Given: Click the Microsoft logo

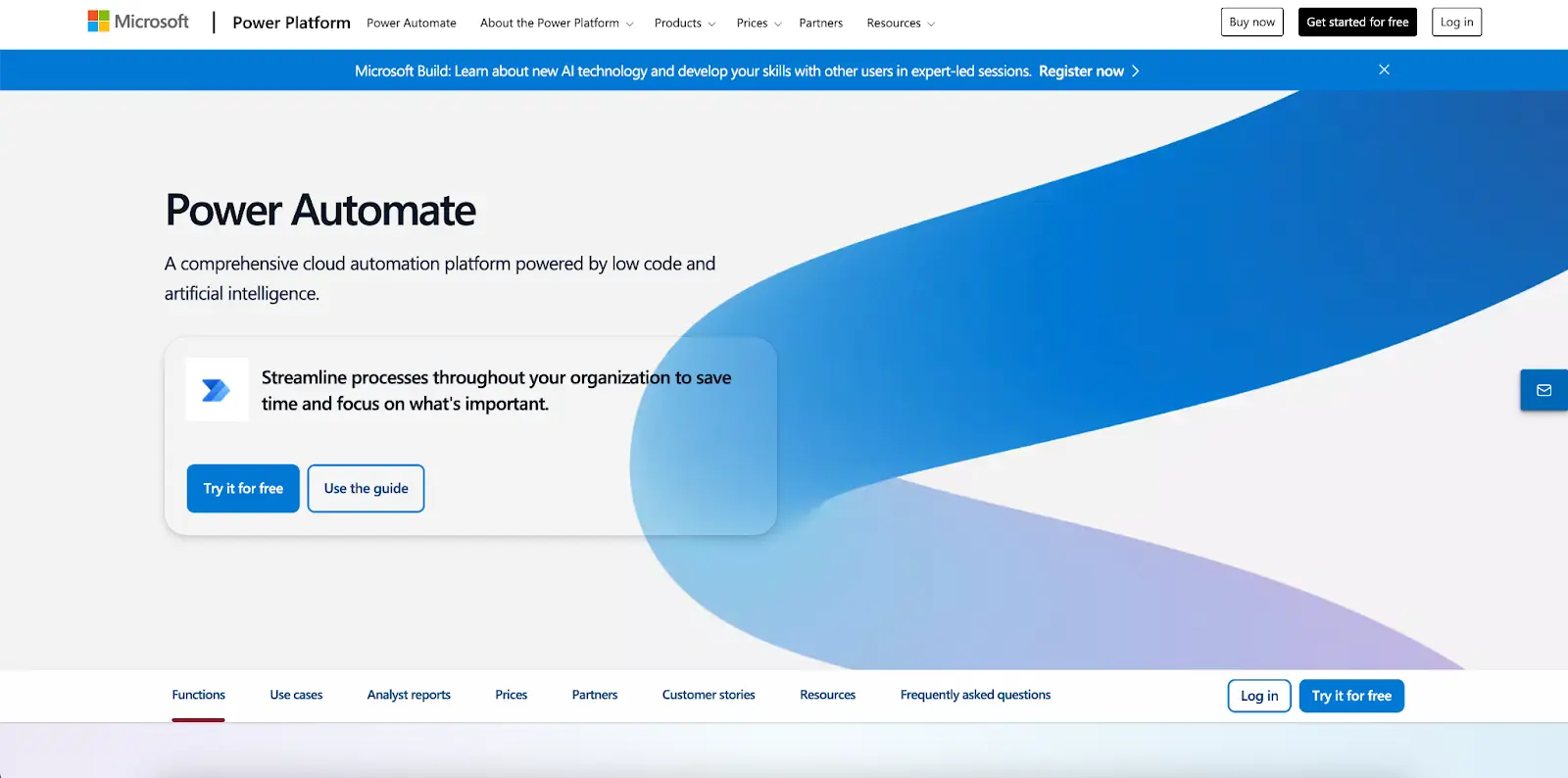Looking at the screenshot, I should pyautogui.click(x=138, y=22).
